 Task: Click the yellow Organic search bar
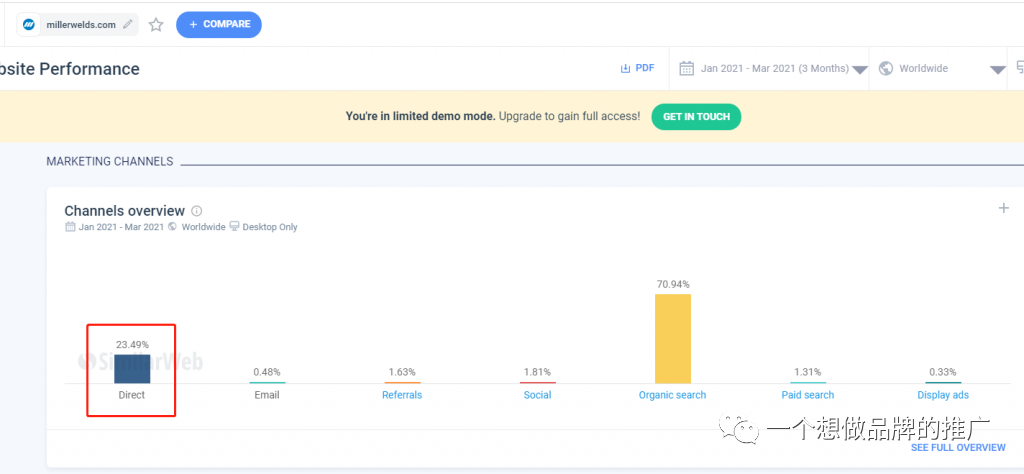point(672,338)
